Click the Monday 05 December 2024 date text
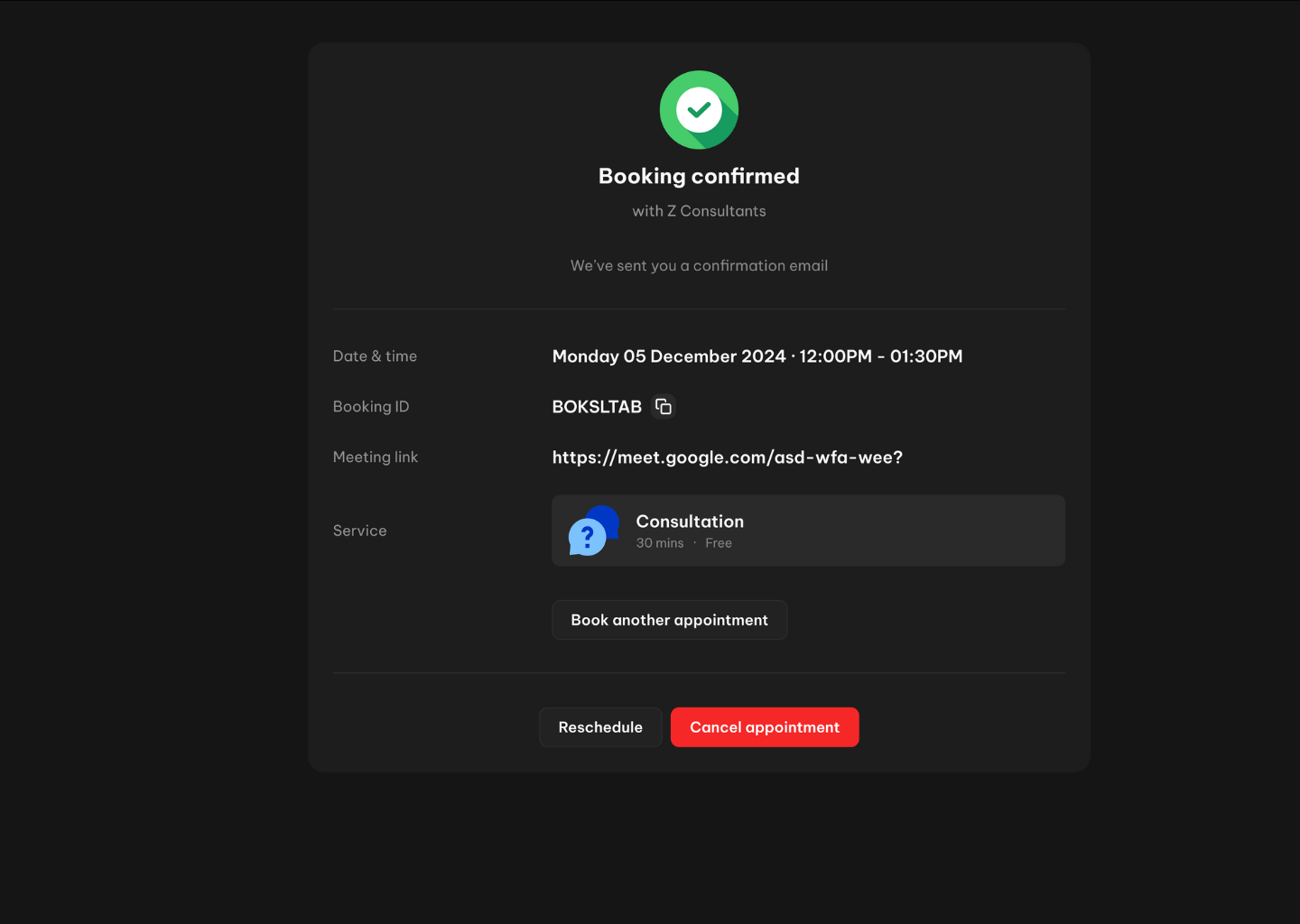1300x924 pixels. tap(669, 356)
